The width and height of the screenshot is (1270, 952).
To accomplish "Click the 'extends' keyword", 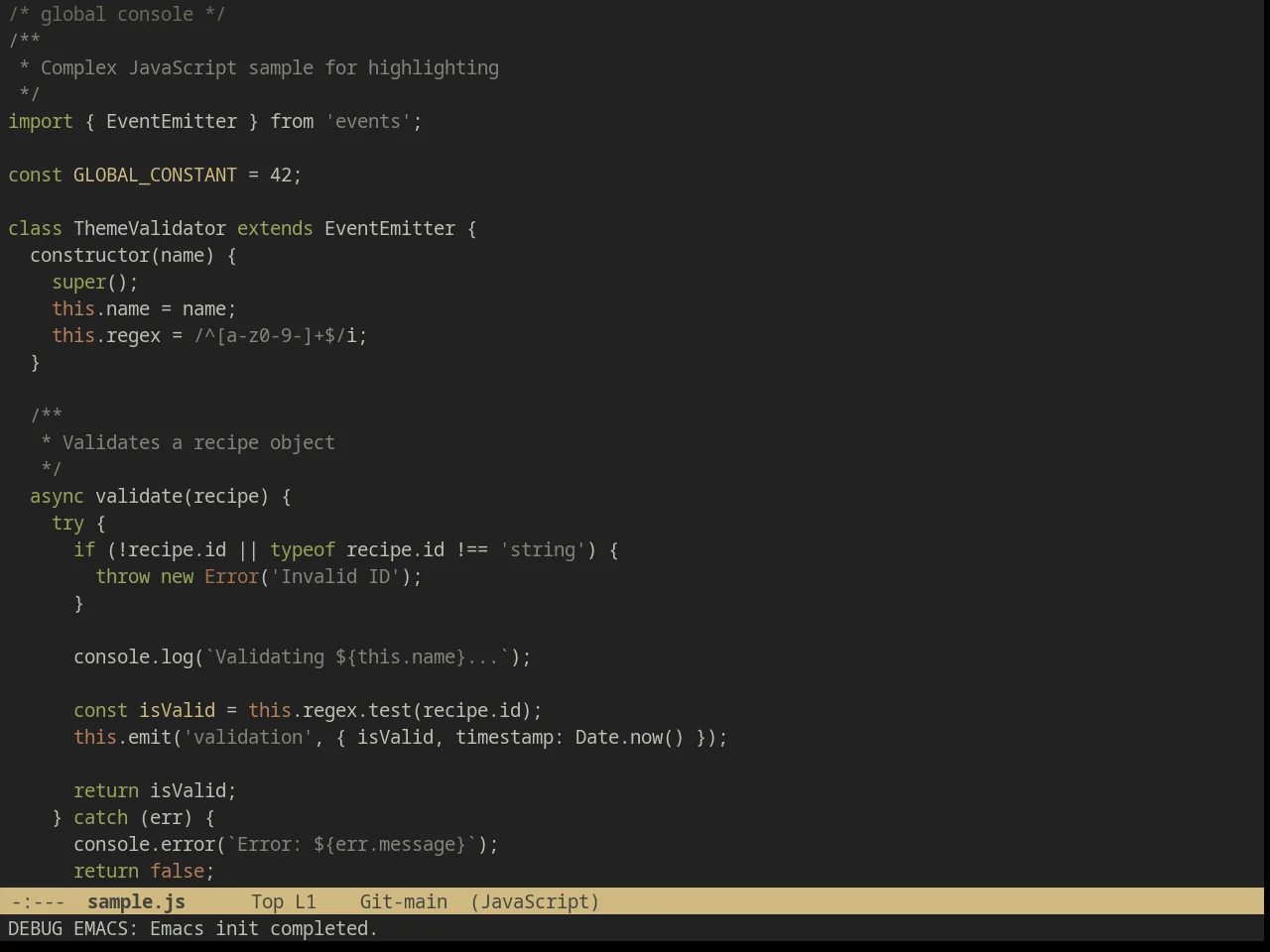I will coord(275,229).
